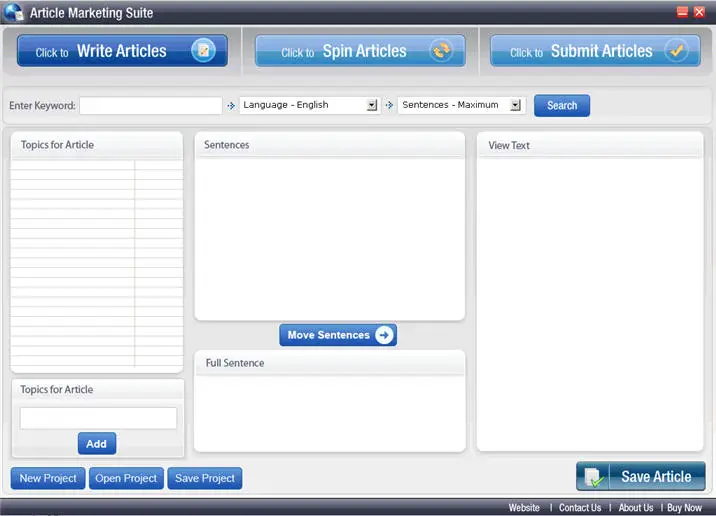716x516 pixels.
Task: Open the Website footer link
Action: pos(524,507)
